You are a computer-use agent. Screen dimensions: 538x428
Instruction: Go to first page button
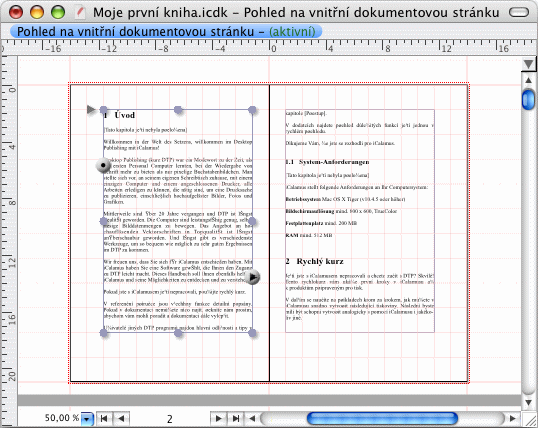(x=104, y=418)
